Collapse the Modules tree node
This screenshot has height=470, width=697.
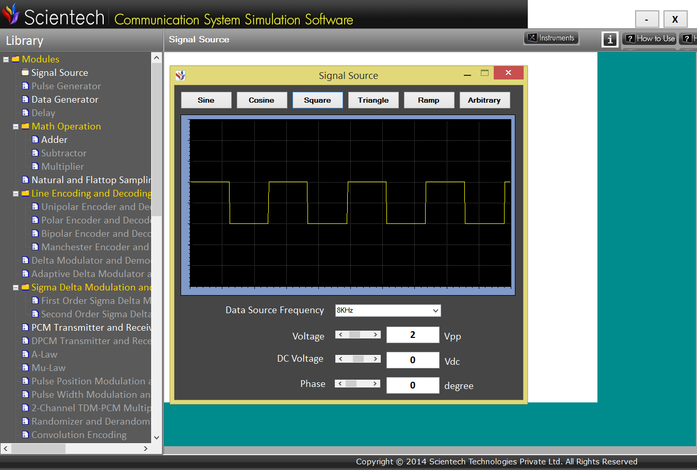6,59
